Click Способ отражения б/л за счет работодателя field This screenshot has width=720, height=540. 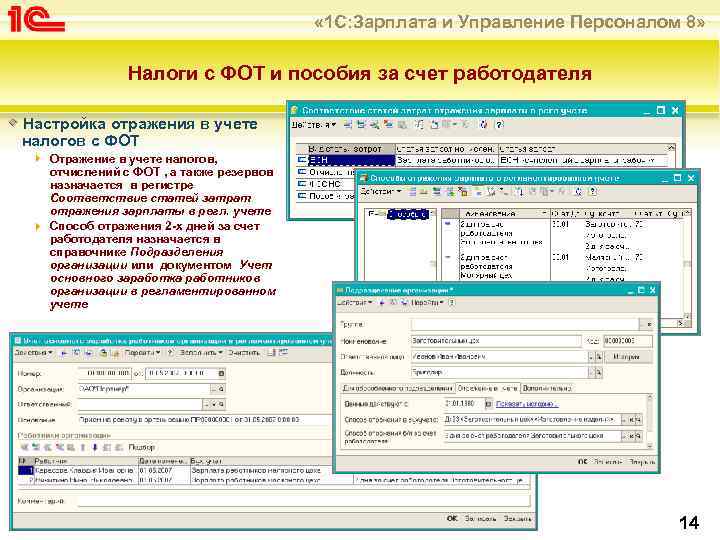pos(531,435)
